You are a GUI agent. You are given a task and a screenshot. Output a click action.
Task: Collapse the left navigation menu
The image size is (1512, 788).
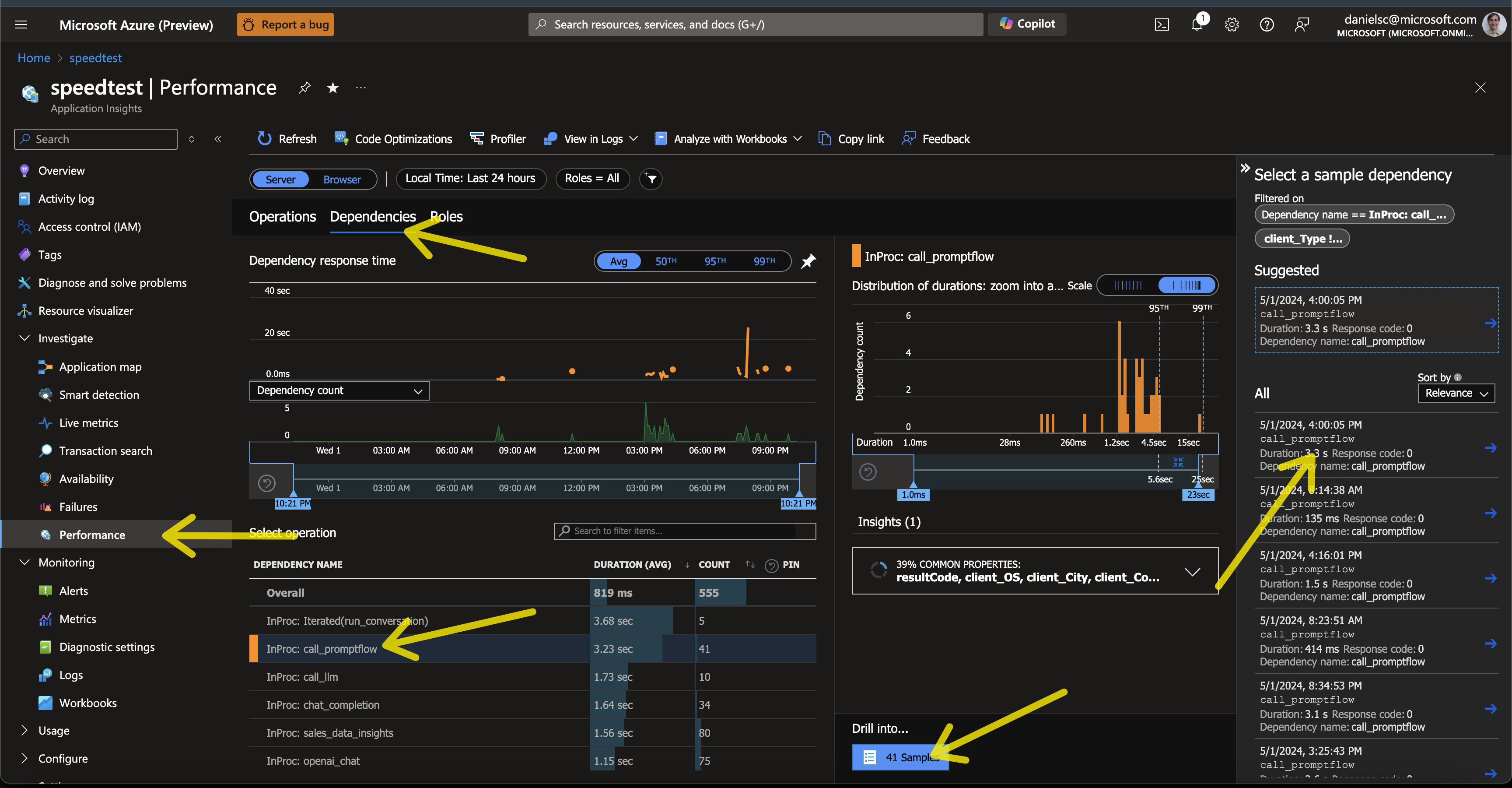point(218,139)
